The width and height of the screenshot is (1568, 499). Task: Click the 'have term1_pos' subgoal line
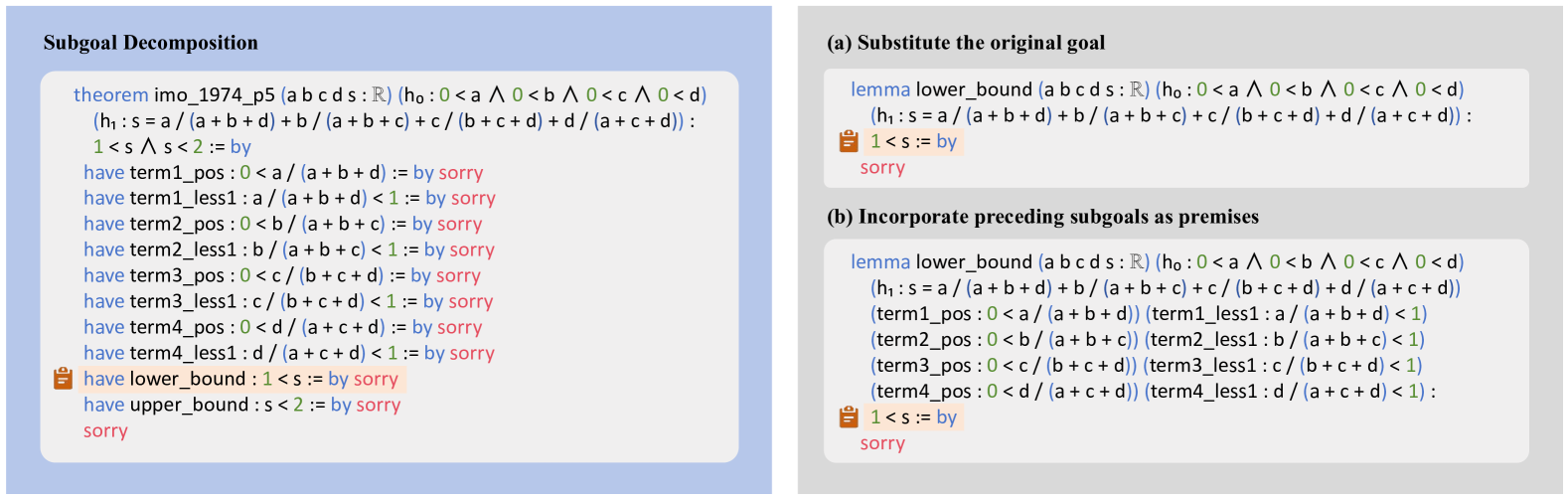pos(283,173)
